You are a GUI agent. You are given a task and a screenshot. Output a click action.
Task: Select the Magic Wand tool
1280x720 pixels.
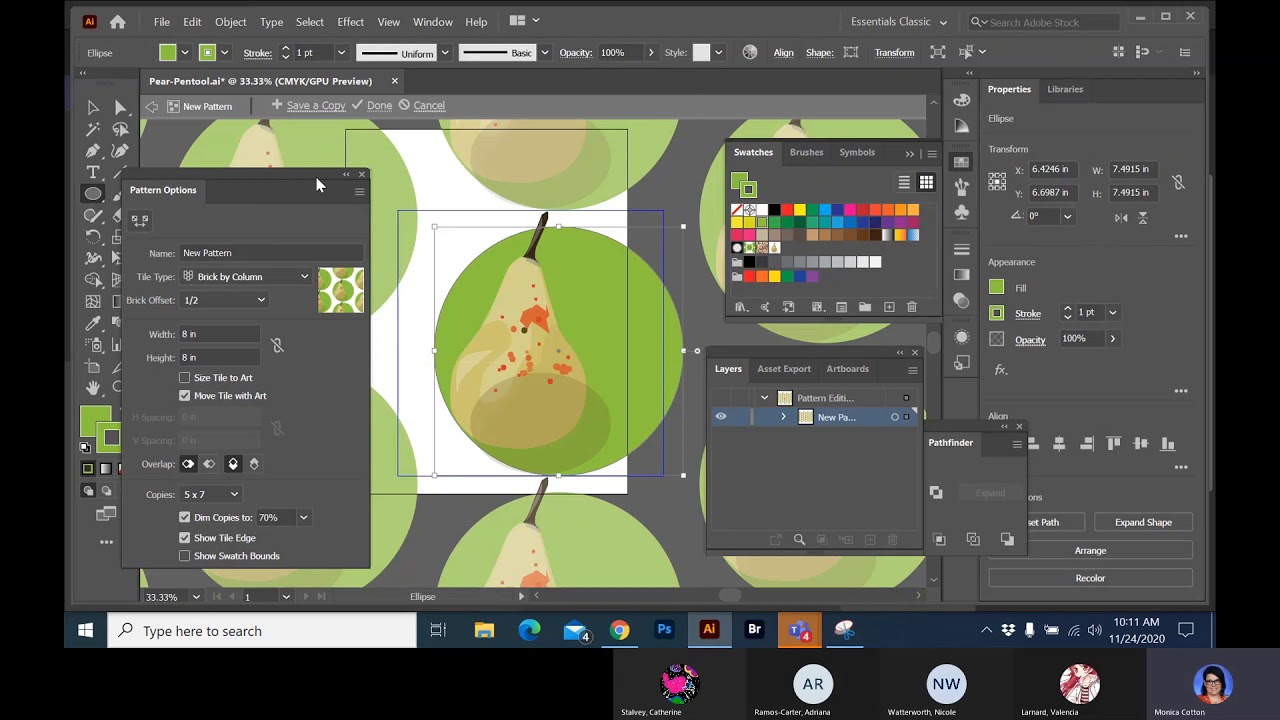pyautogui.click(x=93, y=129)
